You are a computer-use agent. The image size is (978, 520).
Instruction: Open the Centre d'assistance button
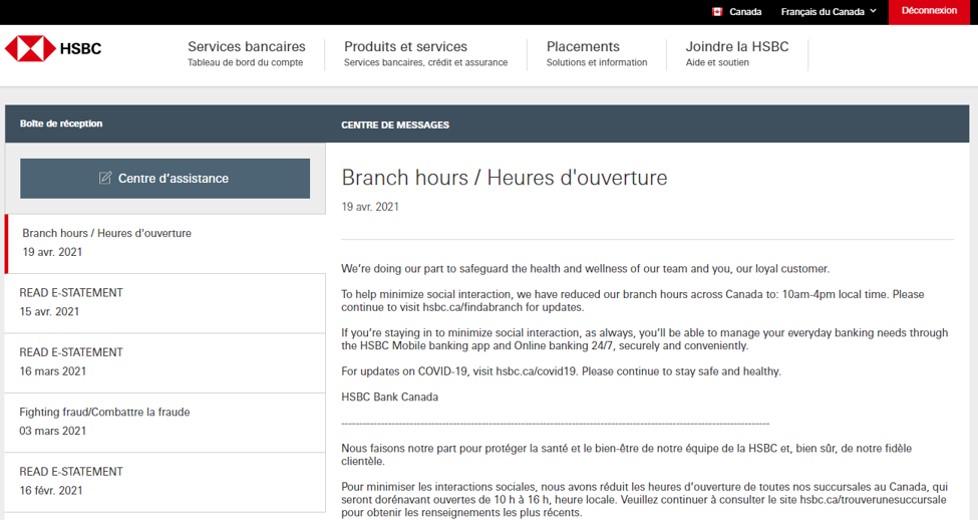[165, 178]
